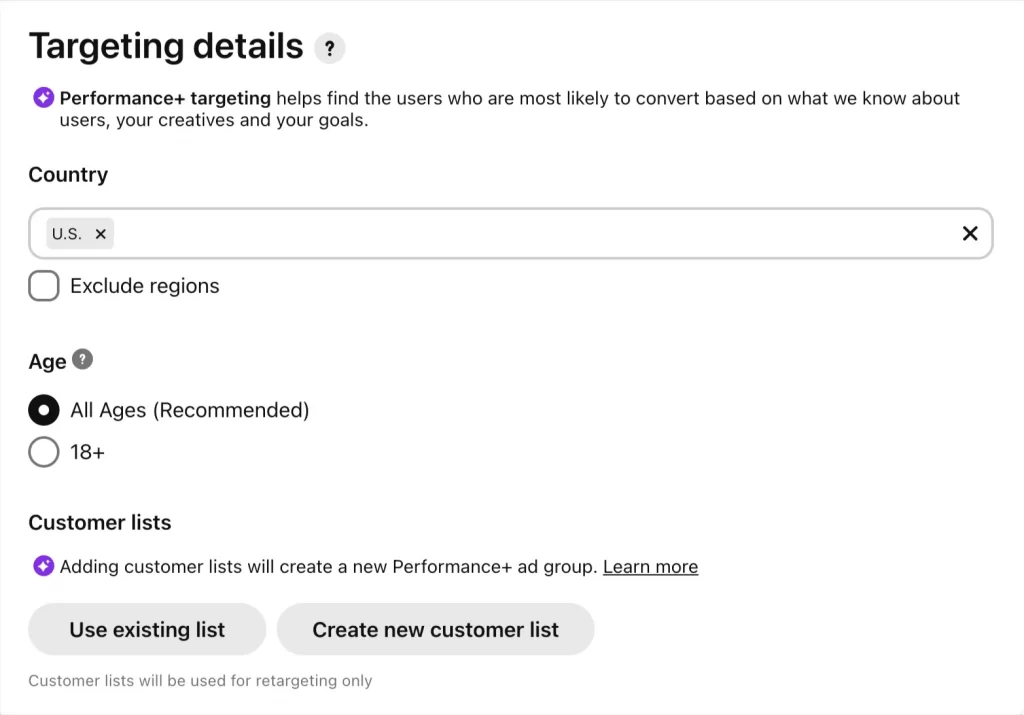This screenshot has height=715, width=1024.
Task: Click the retargeting only footnote text
Action: tap(200, 680)
